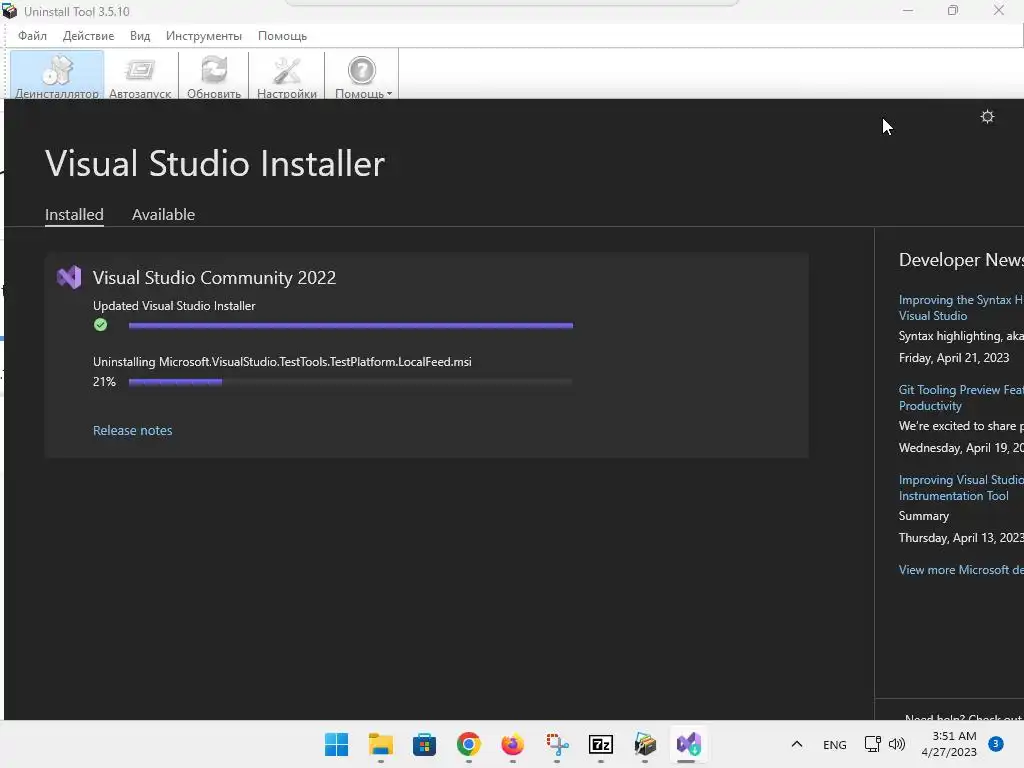
Task: Click the network tray icon
Action: pos(872,744)
